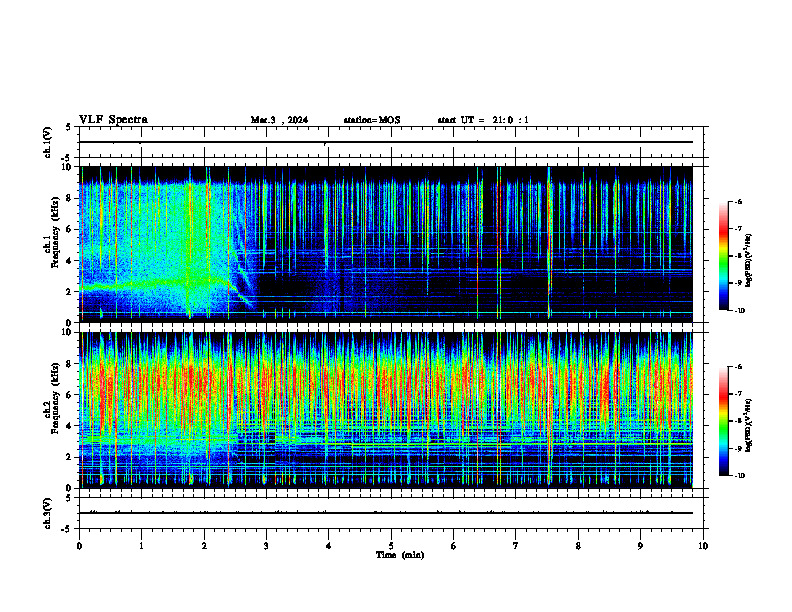Click the date text "Mar.3 , 2024"

coord(279,120)
